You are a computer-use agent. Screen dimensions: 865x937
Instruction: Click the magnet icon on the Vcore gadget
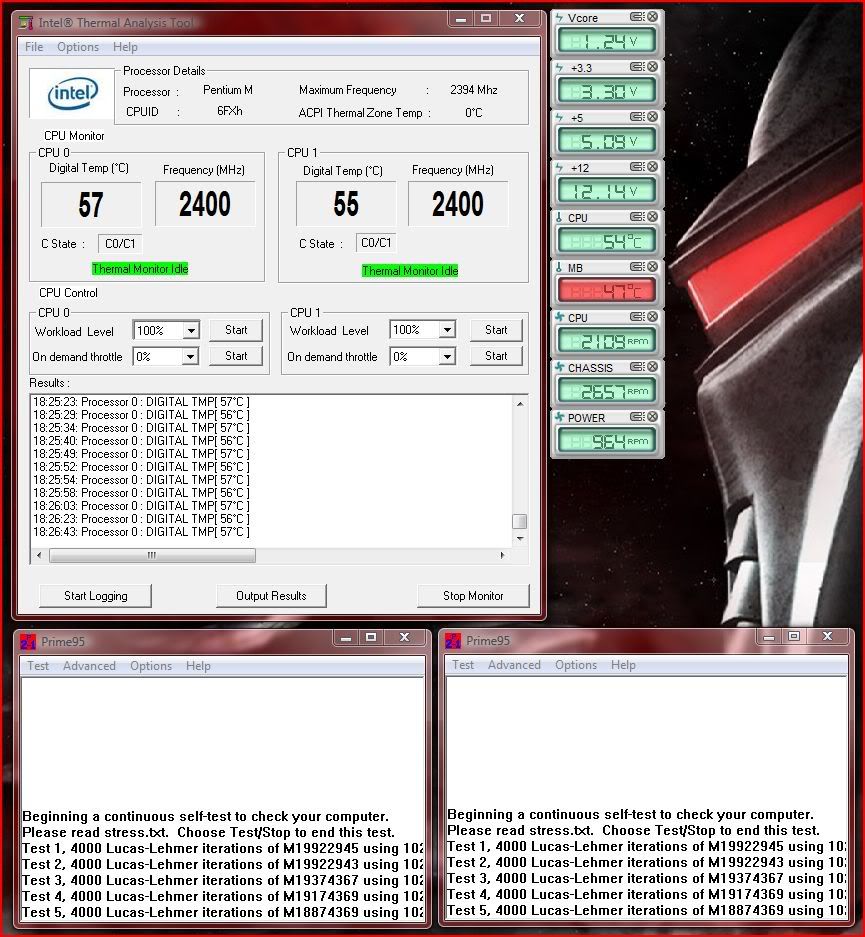pos(637,17)
